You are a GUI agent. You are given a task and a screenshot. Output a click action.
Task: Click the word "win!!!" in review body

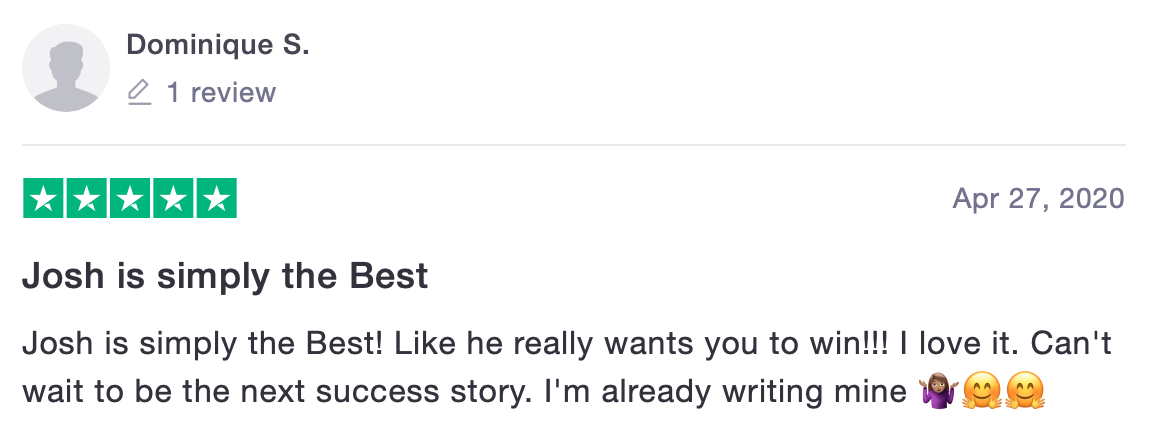coord(860,345)
